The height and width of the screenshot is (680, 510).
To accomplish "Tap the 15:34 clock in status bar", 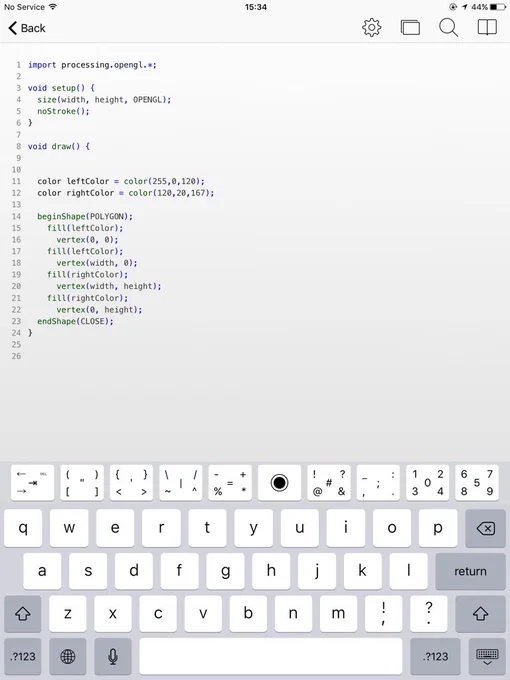I will coord(255,7).
